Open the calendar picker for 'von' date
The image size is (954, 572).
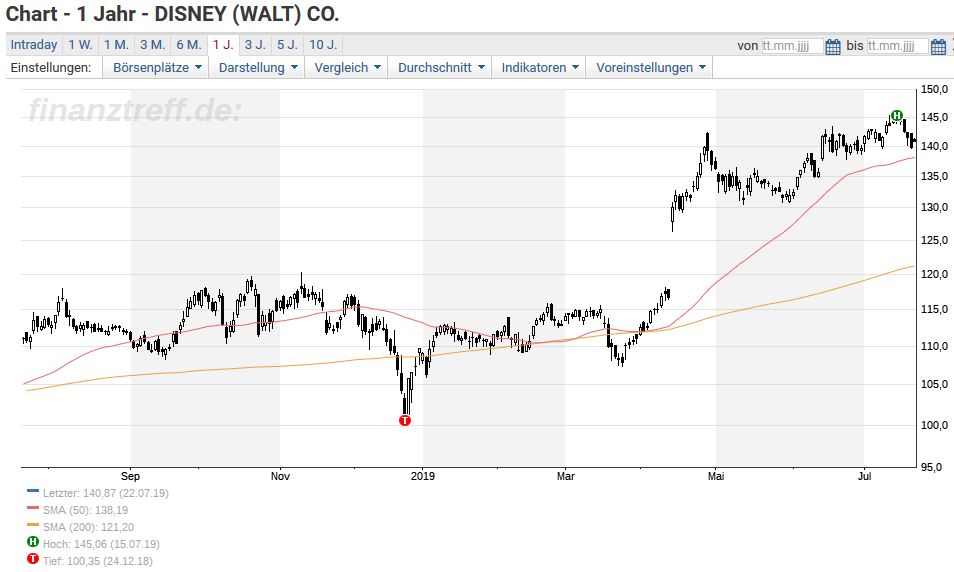point(833,46)
